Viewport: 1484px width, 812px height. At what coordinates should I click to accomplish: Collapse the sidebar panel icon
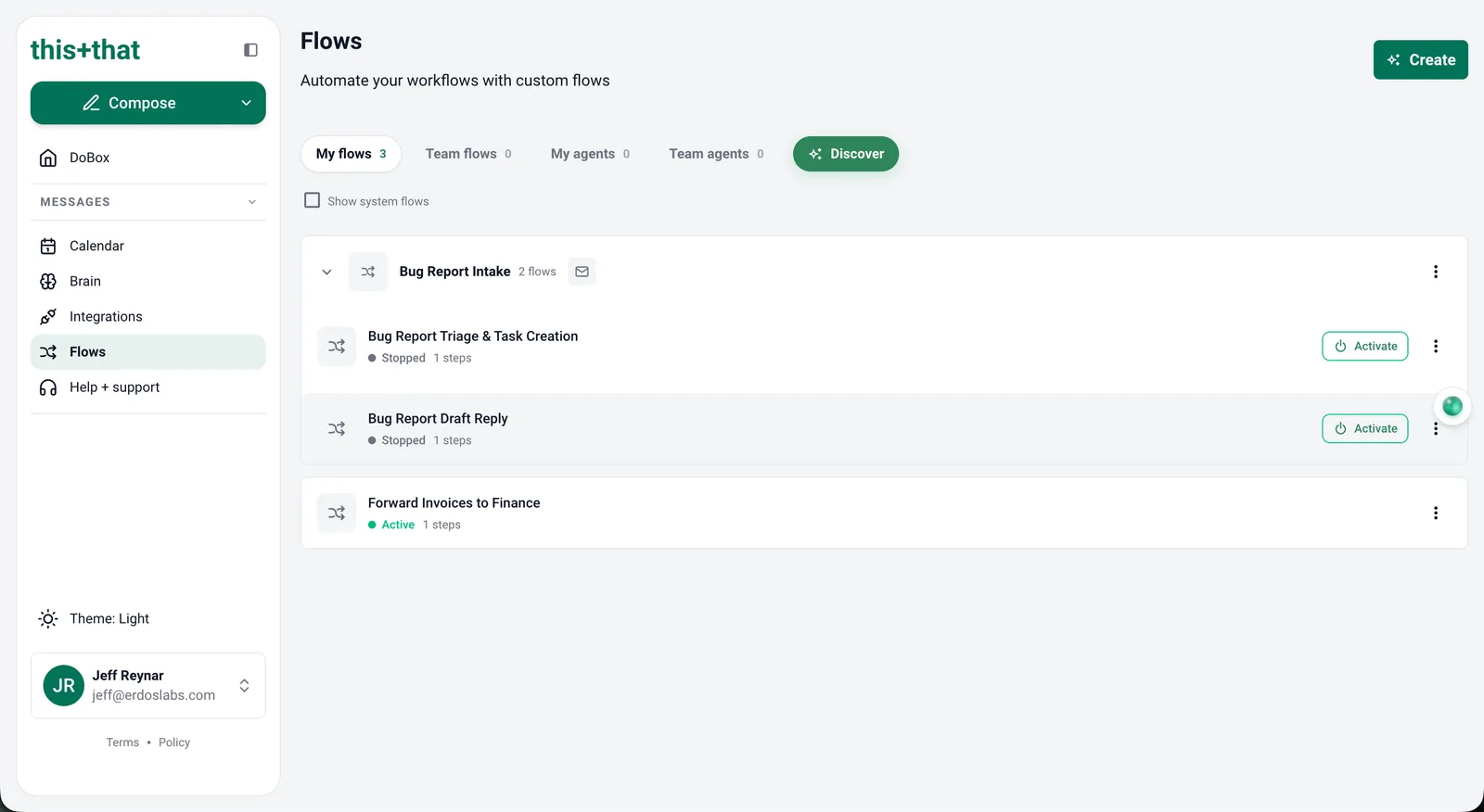pyautogui.click(x=250, y=50)
